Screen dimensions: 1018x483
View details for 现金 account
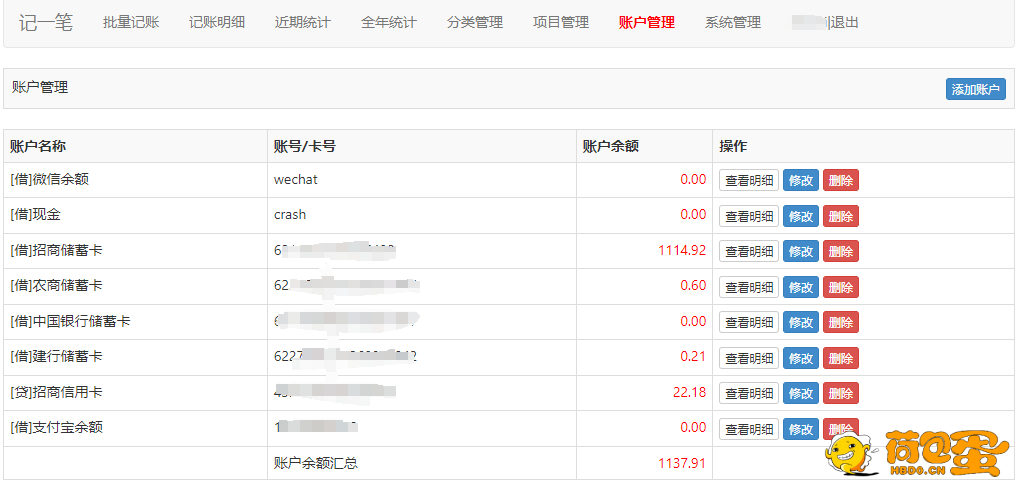point(749,216)
